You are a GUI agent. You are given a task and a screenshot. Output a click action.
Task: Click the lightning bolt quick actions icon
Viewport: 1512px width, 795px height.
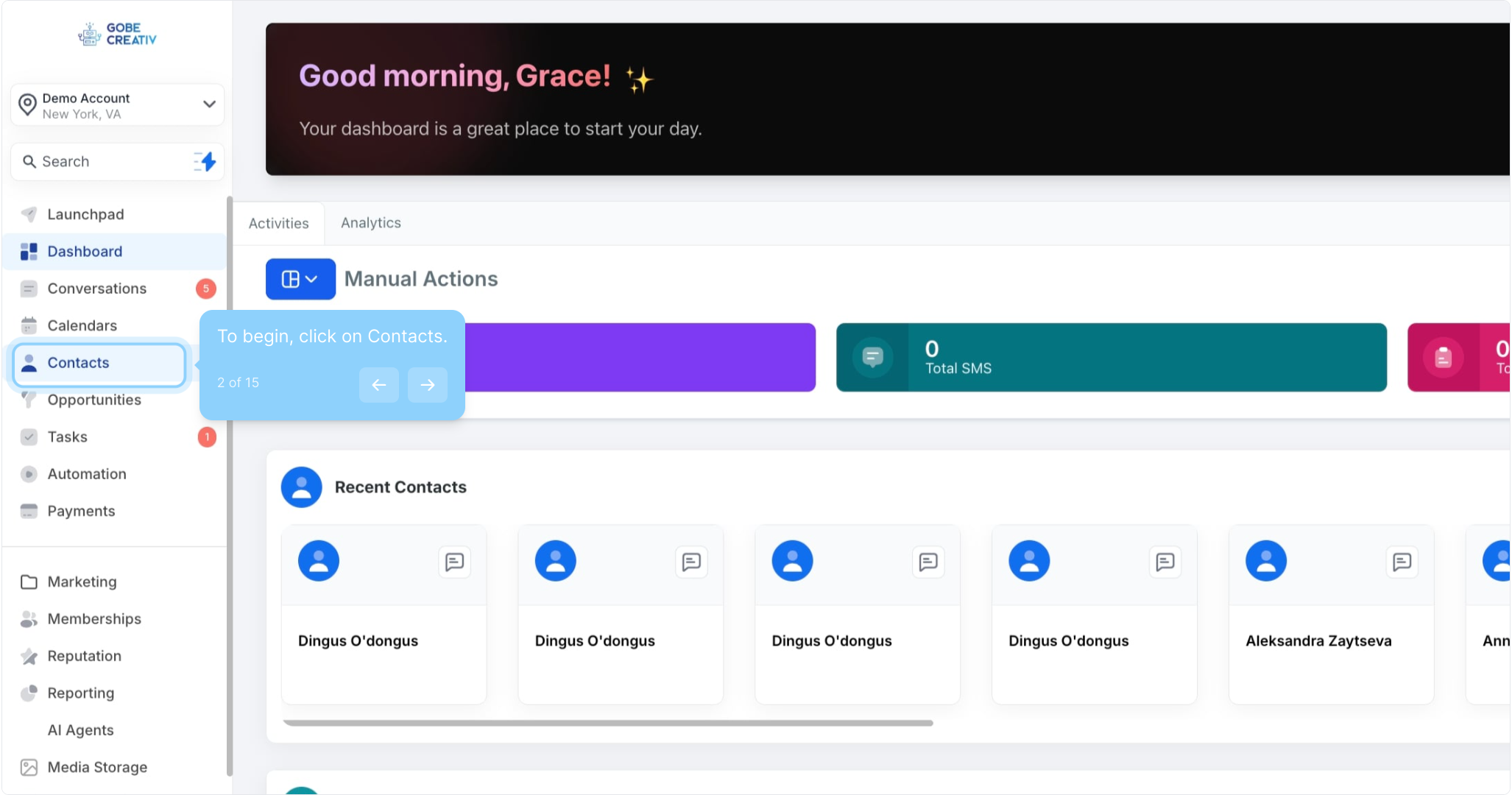point(206,161)
